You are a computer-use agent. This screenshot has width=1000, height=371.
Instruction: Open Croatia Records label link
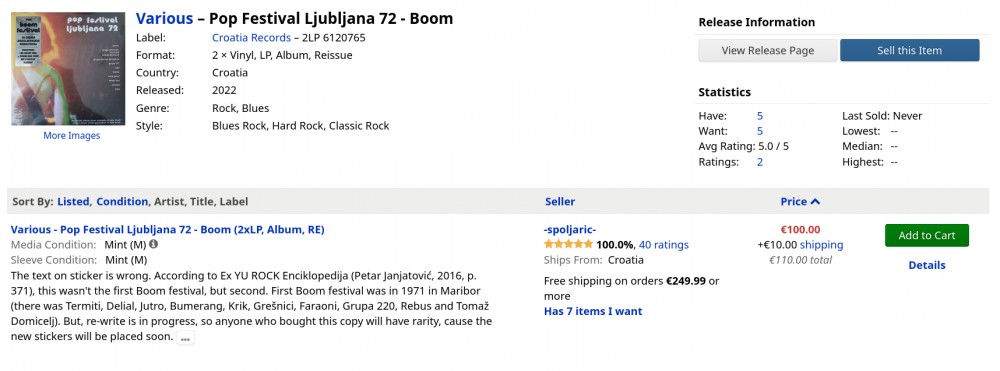(251, 38)
